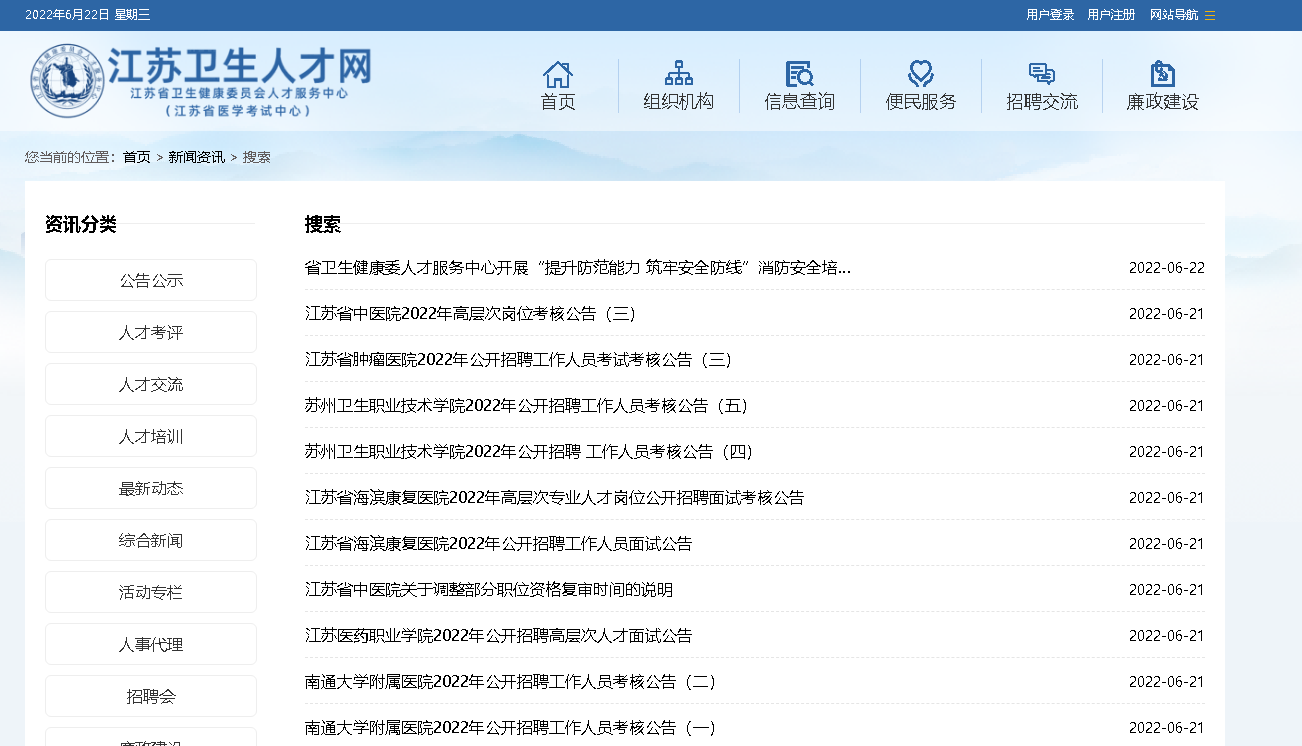This screenshot has width=1302, height=746.
Task: Select 综合新闻 category
Action: click(x=151, y=540)
